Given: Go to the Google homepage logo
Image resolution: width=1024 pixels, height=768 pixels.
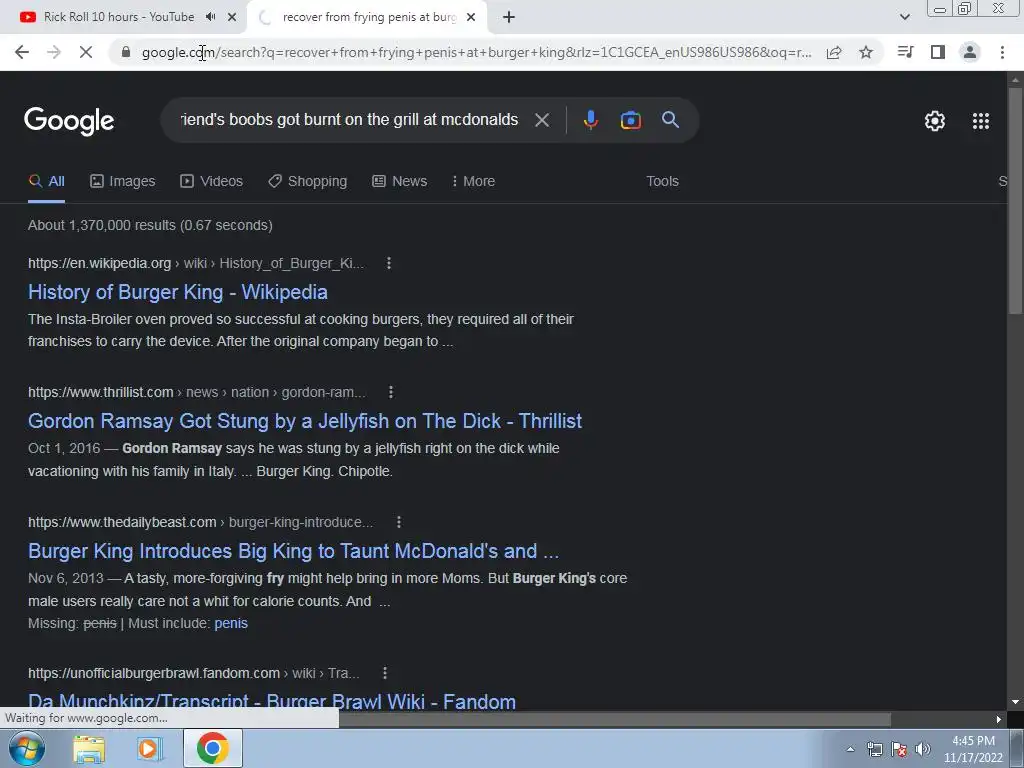Looking at the screenshot, I should pyautogui.click(x=69, y=121).
